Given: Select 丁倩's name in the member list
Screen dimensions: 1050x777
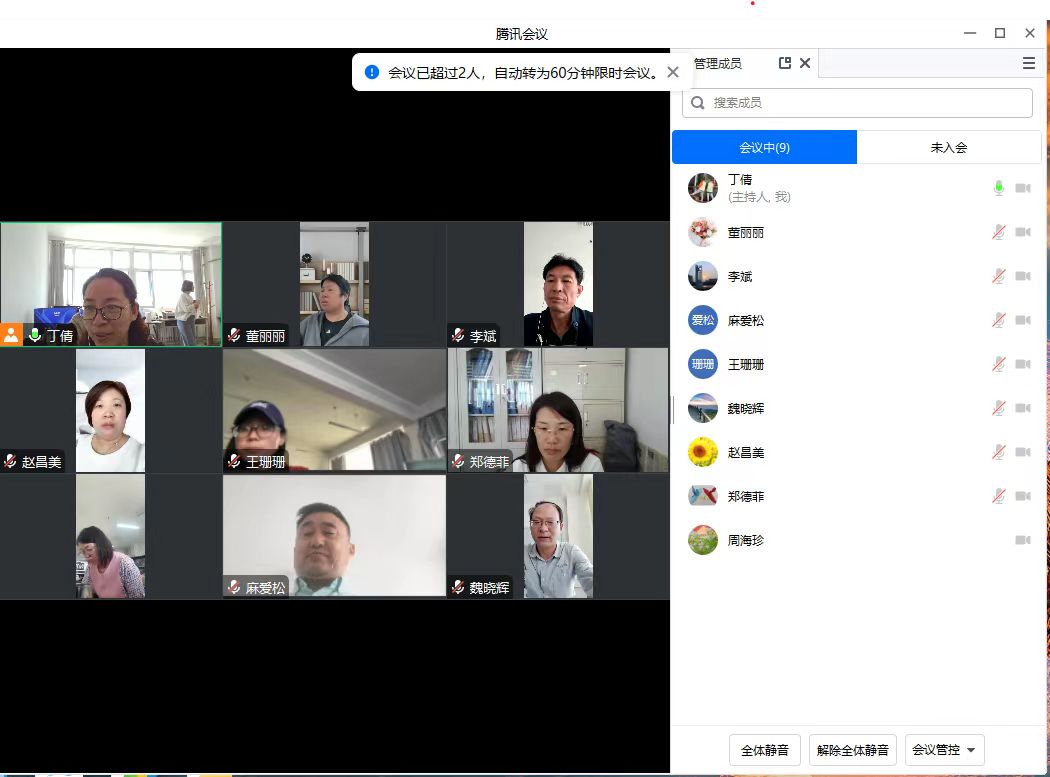Looking at the screenshot, I should tap(740, 180).
